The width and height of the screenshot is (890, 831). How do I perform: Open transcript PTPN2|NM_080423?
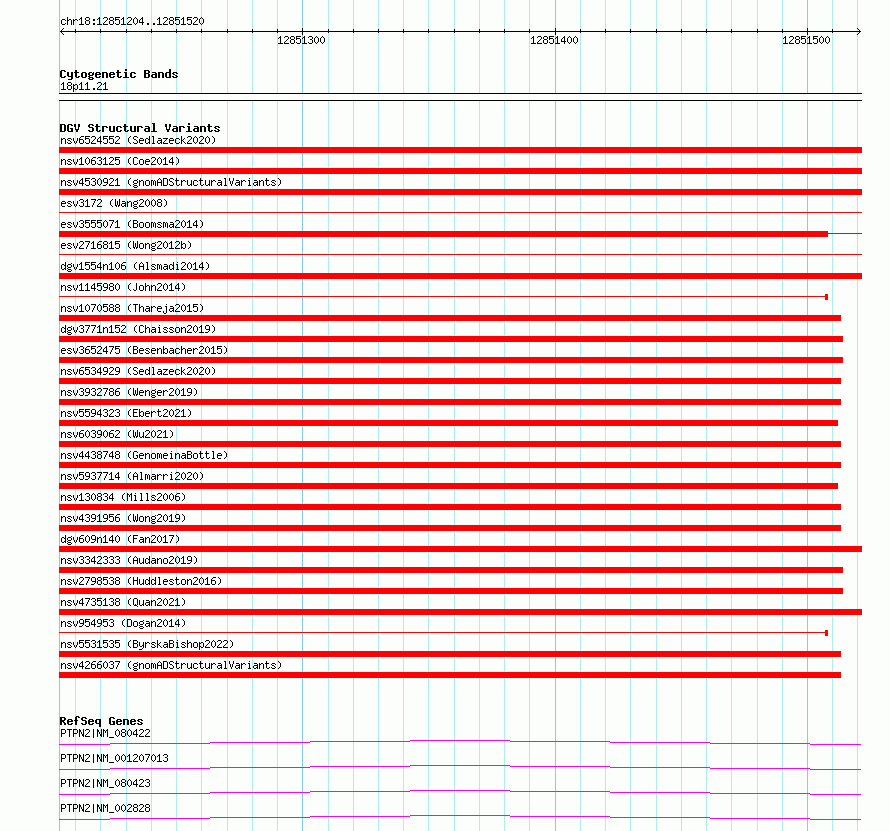[106, 783]
